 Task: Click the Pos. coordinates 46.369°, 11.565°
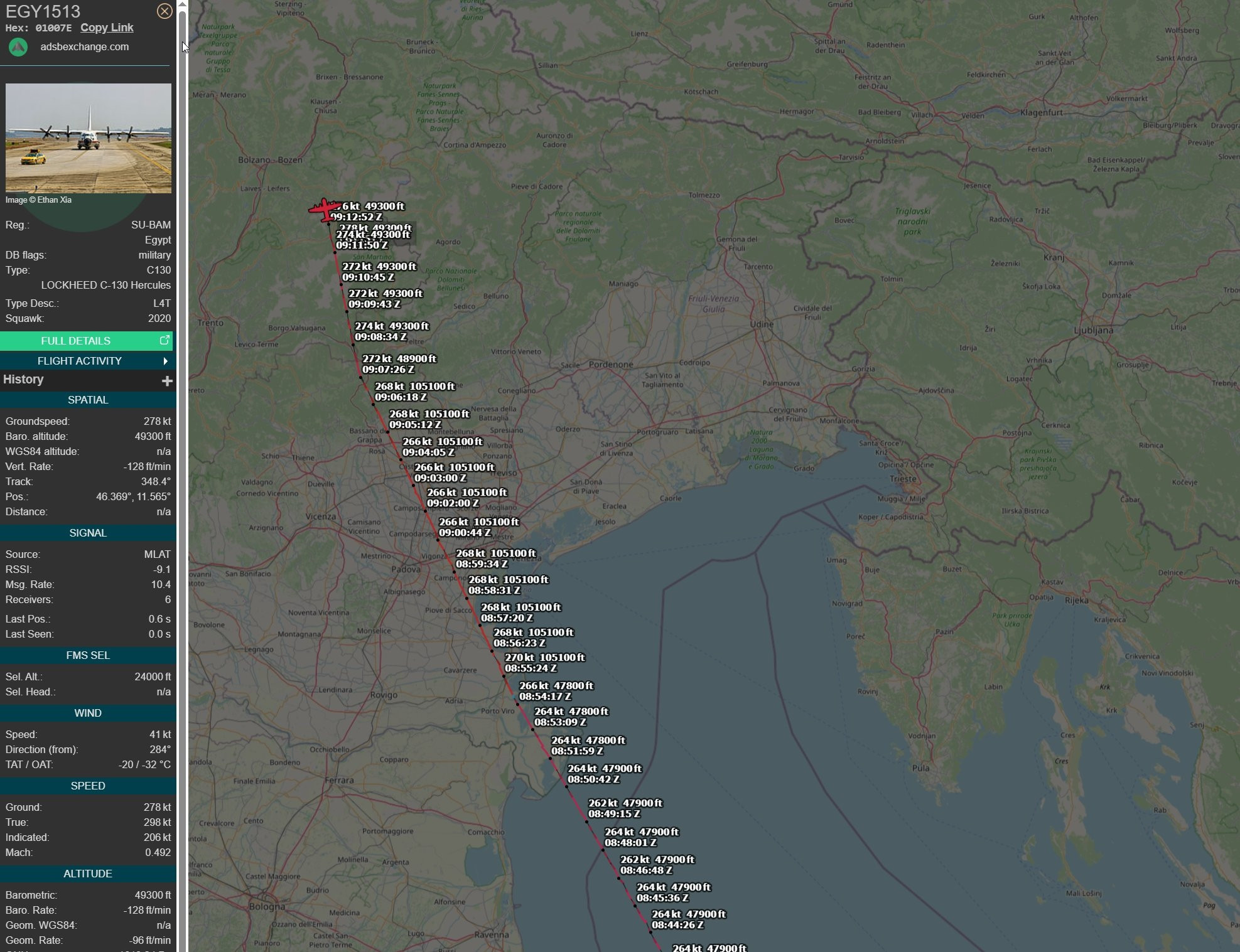pyautogui.click(x=133, y=496)
